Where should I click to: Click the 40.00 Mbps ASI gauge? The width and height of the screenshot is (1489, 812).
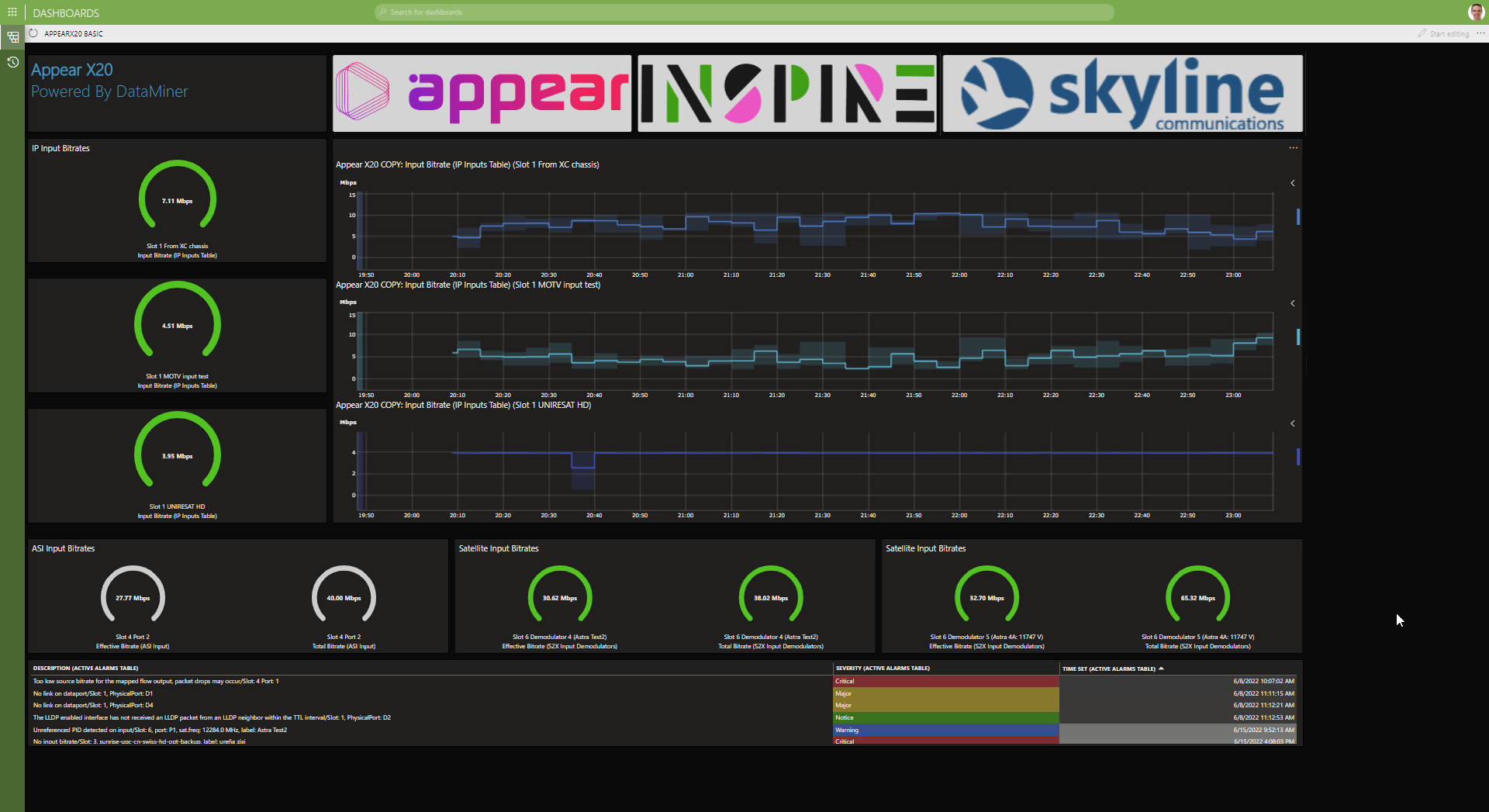(x=344, y=595)
